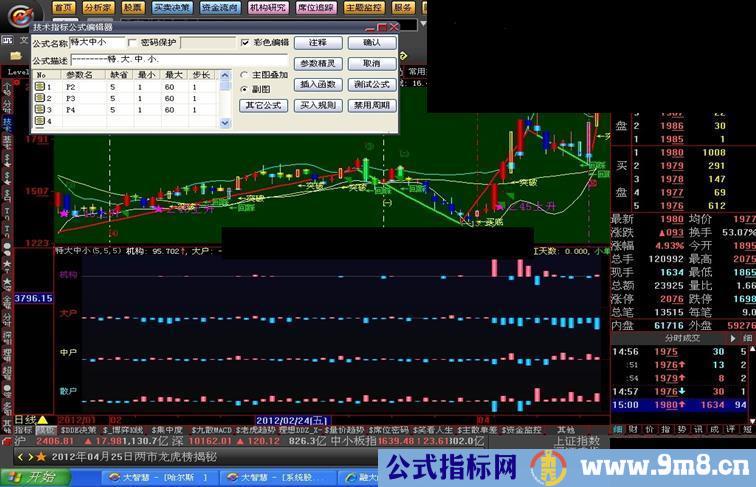Click parameter row 3 yellow icon
756x487 pixels.
click(x=41, y=110)
